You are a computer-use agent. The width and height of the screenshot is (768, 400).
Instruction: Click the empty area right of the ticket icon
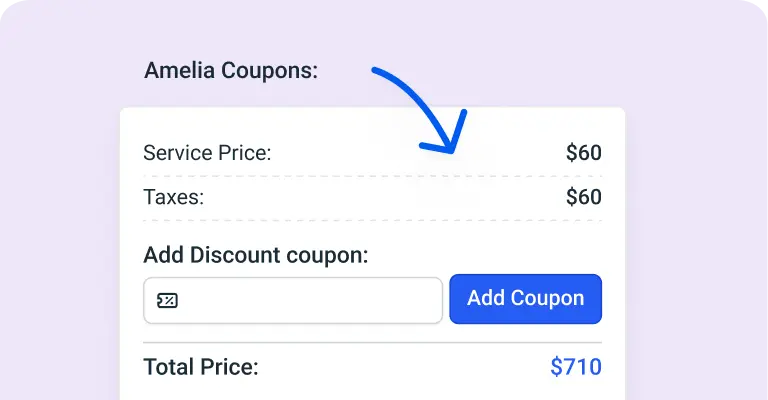point(311,300)
